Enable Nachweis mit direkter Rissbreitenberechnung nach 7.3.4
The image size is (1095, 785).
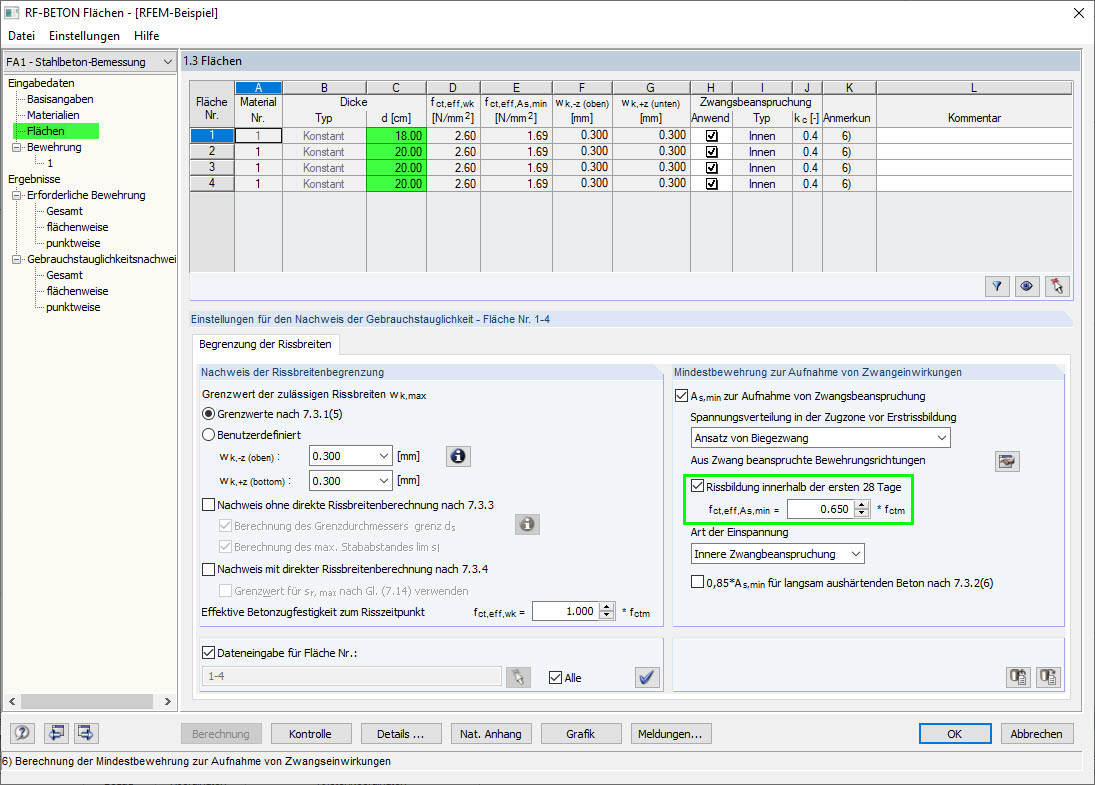pyautogui.click(x=208, y=569)
